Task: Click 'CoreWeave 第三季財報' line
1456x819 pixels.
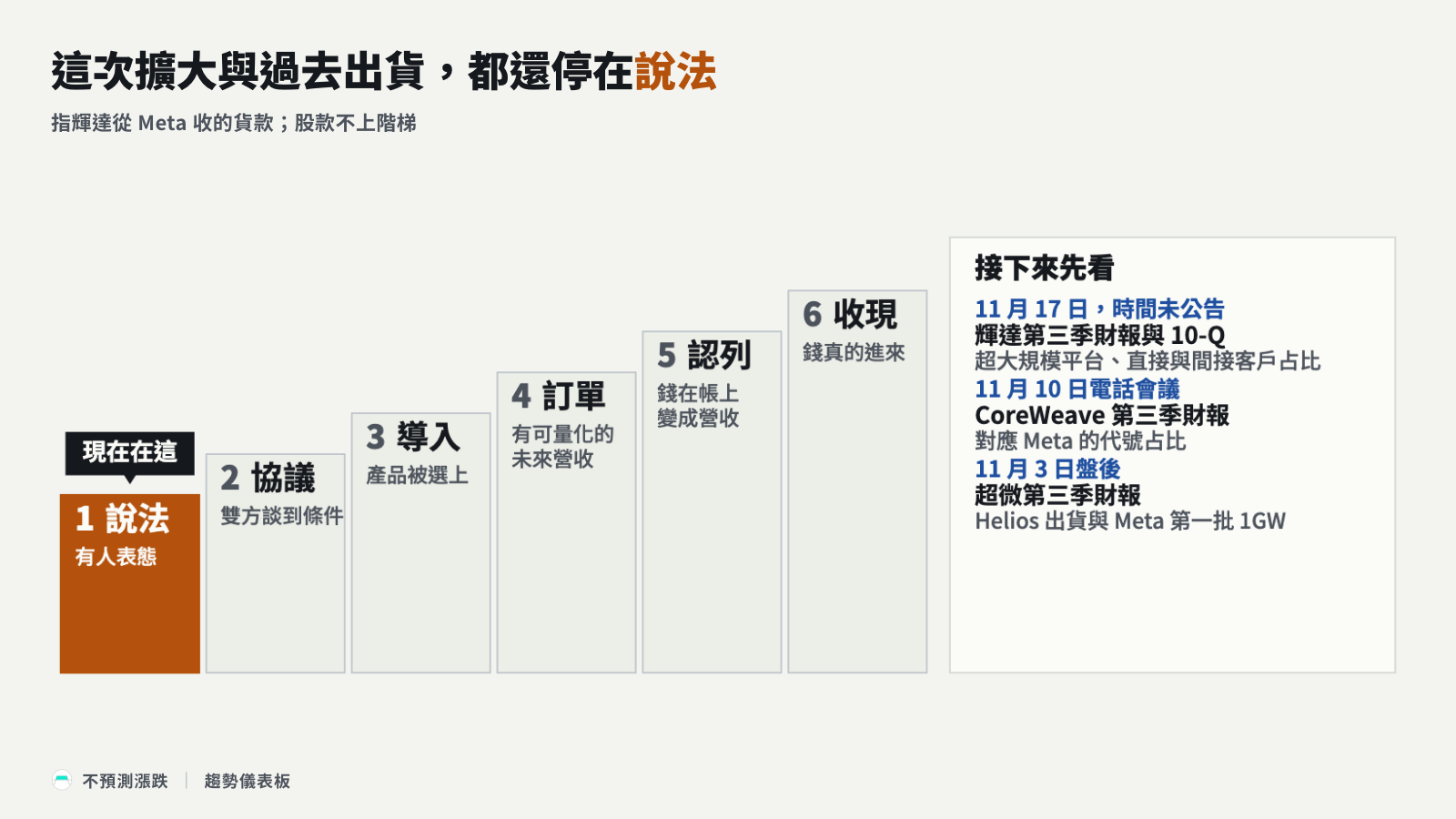Action: coord(1102,416)
